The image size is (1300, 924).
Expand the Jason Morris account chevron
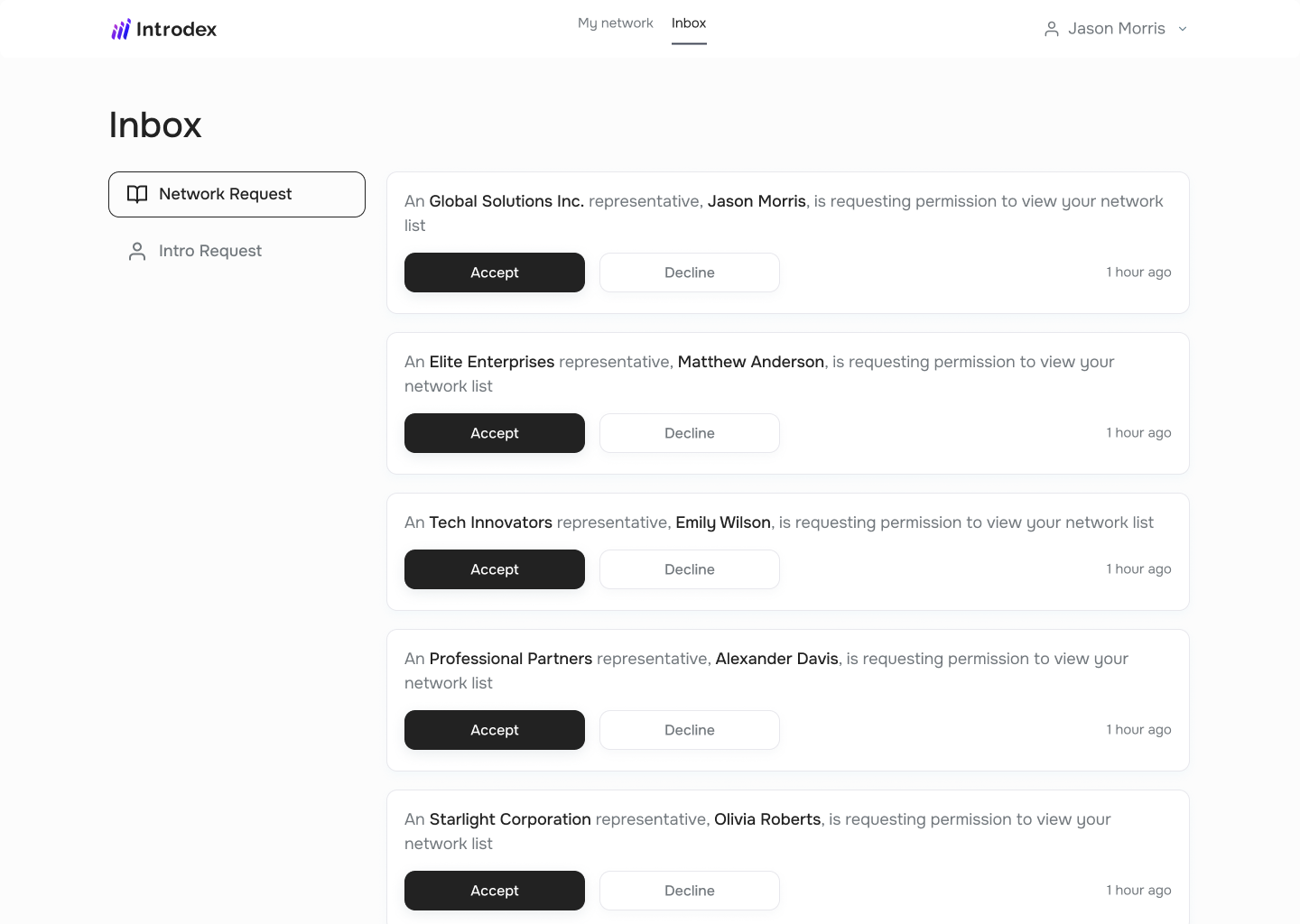click(x=1183, y=29)
